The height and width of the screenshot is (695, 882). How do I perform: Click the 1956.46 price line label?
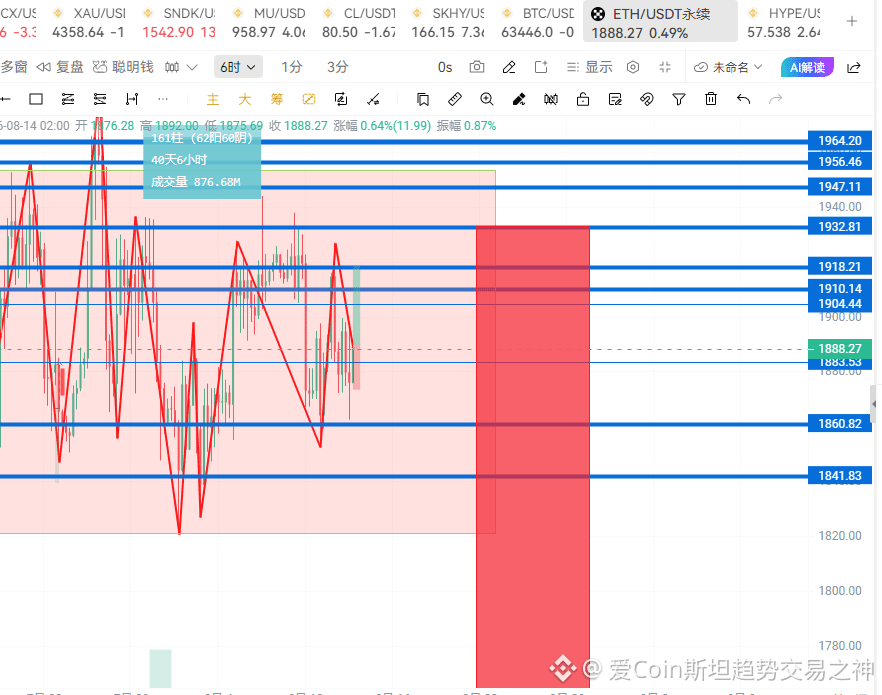840,162
